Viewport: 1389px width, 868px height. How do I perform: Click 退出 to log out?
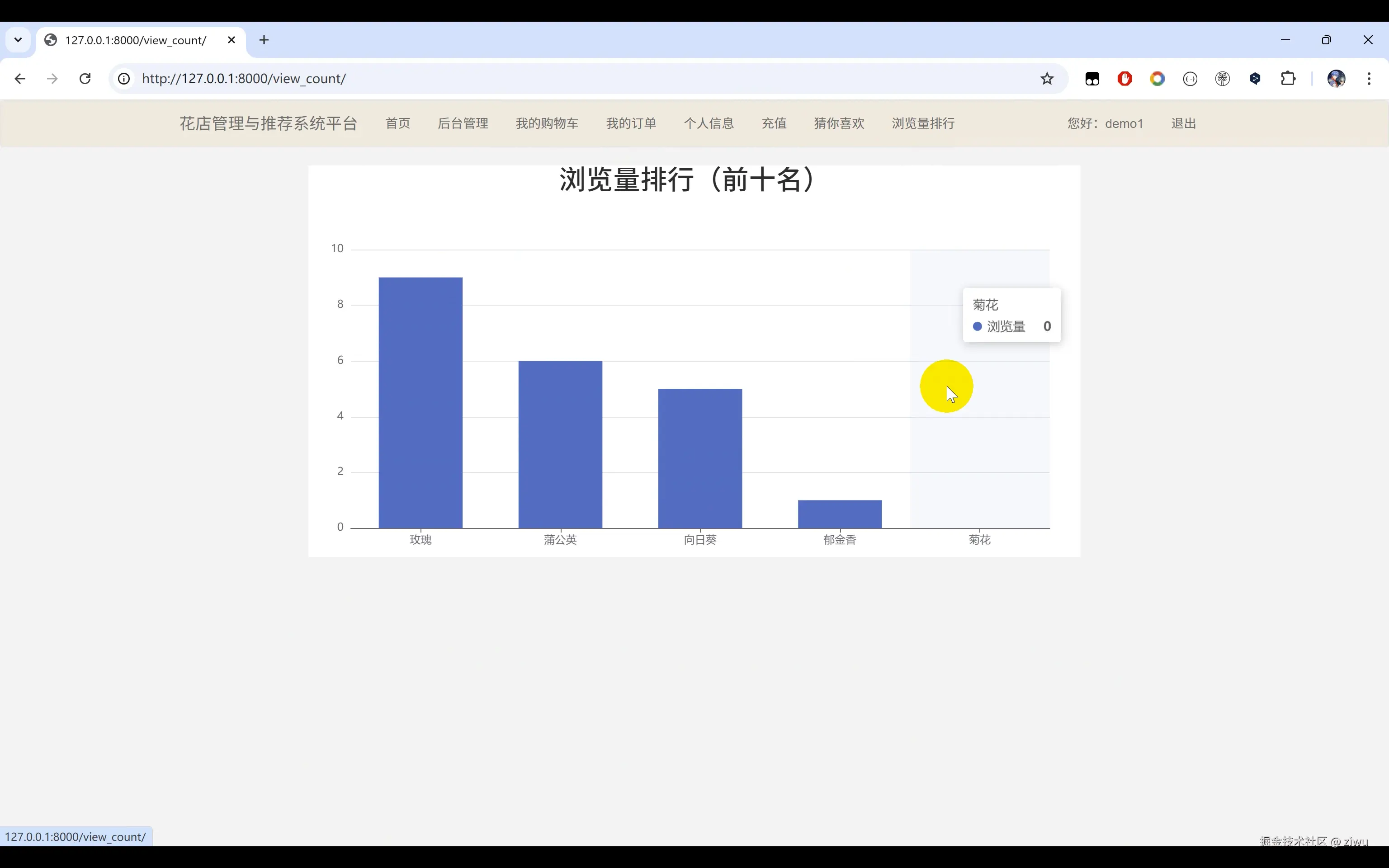click(x=1183, y=123)
